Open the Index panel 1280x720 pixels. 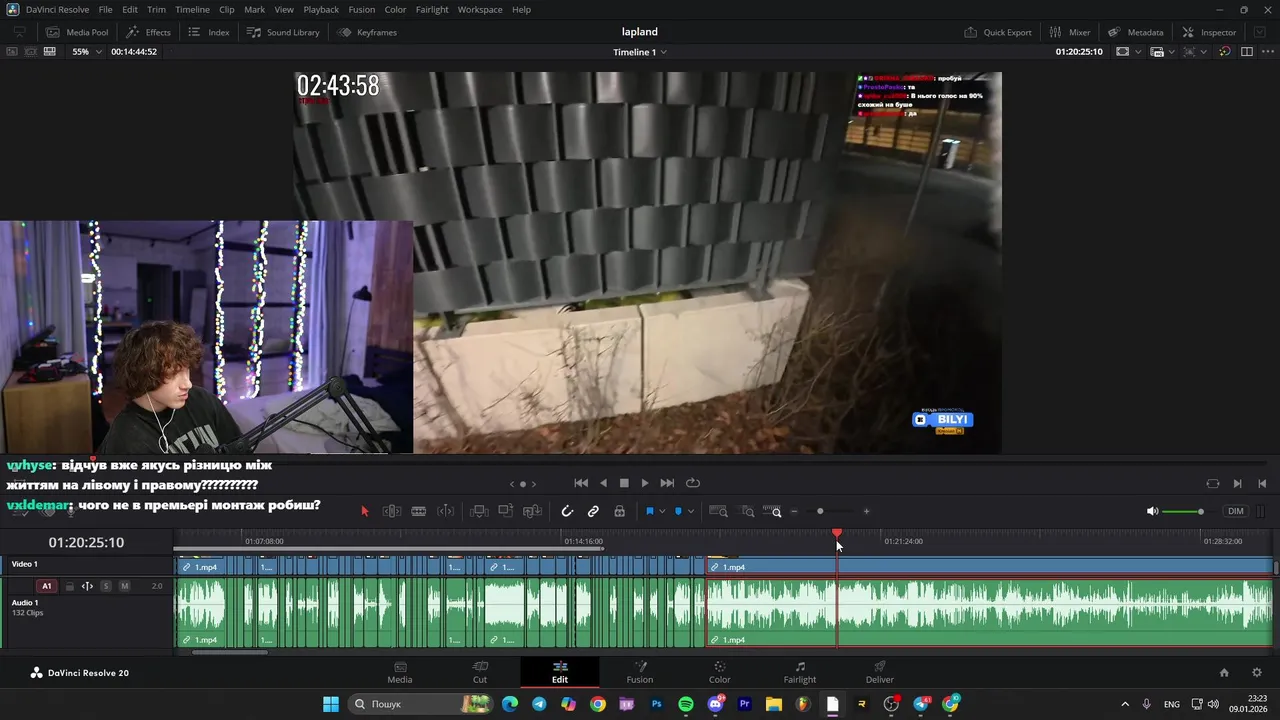pyautogui.click(x=209, y=32)
